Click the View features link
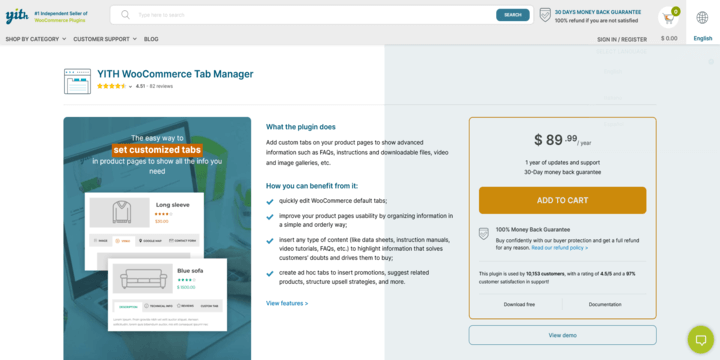Viewport: 720px width, 360px height. pos(287,304)
